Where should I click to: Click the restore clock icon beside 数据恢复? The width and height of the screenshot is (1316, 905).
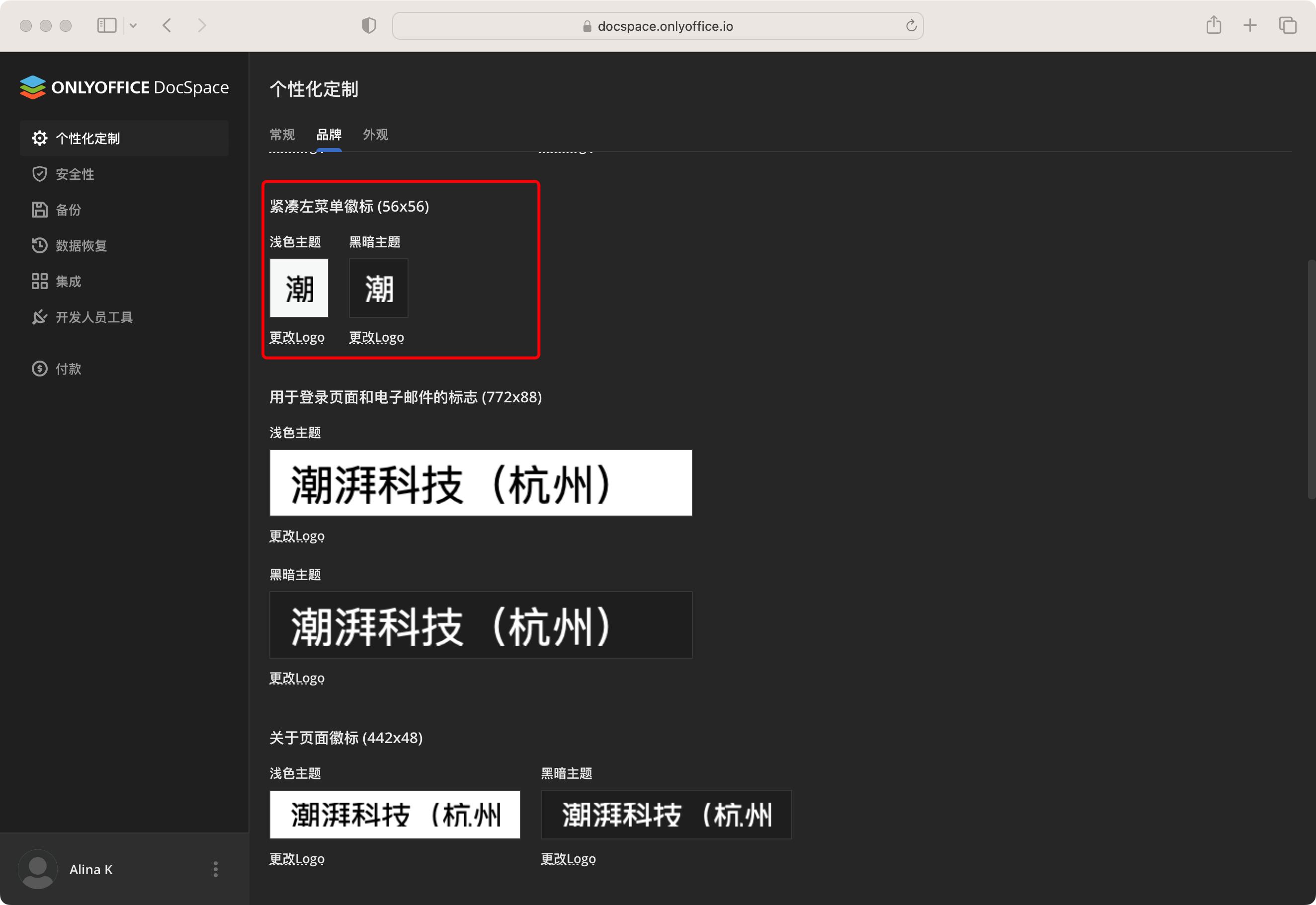point(39,245)
